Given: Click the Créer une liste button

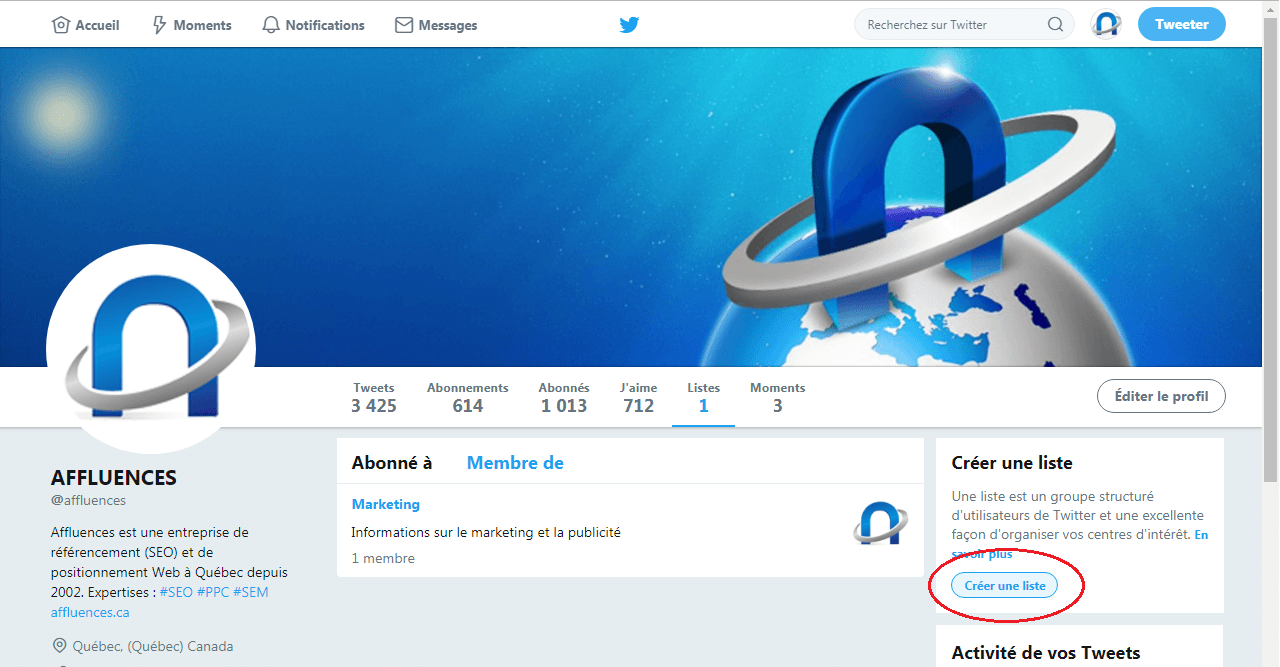Looking at the screenshot, I should point(1004,586).
